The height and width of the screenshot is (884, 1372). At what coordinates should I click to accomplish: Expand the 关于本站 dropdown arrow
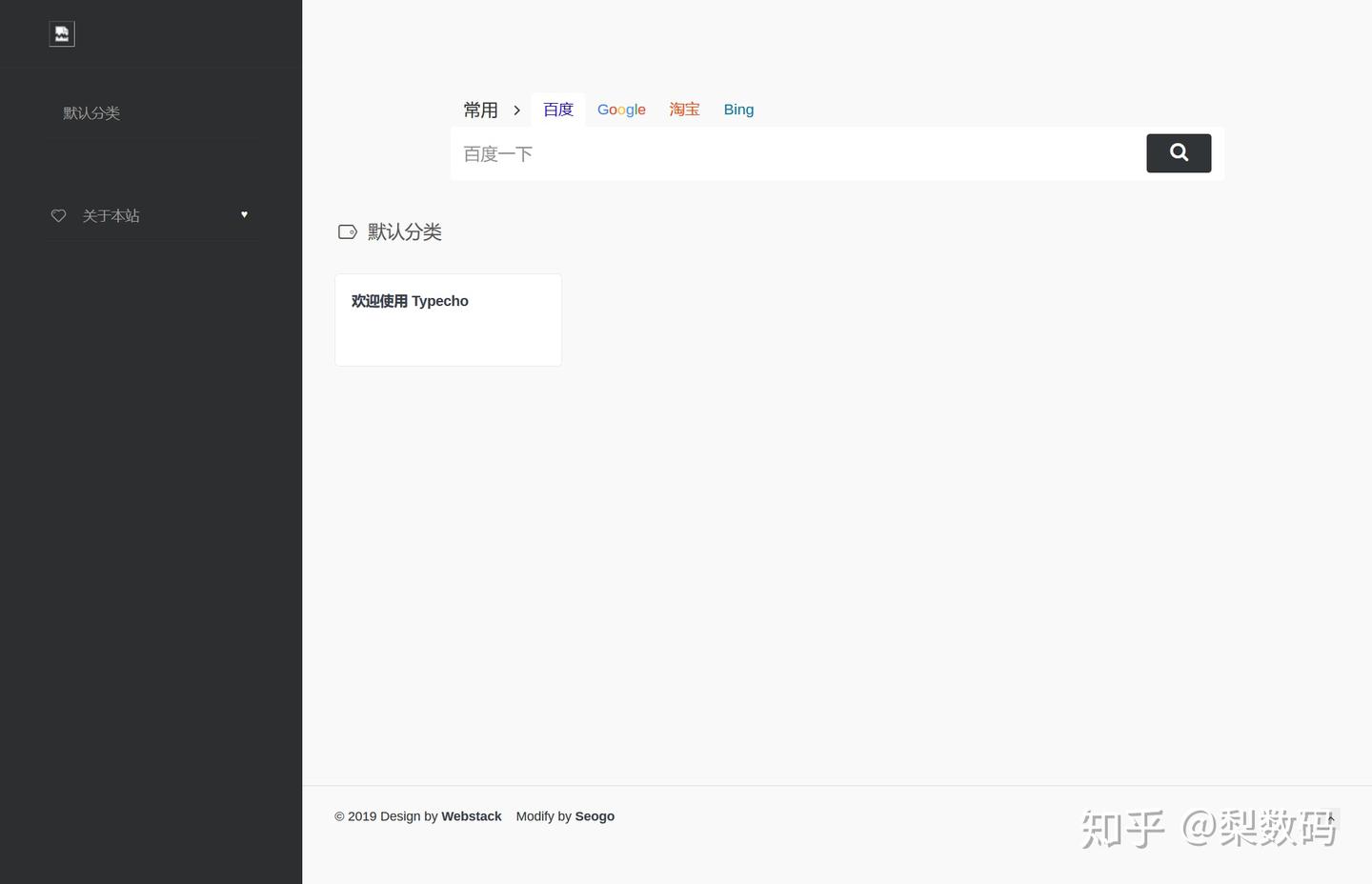click(244, 214)
